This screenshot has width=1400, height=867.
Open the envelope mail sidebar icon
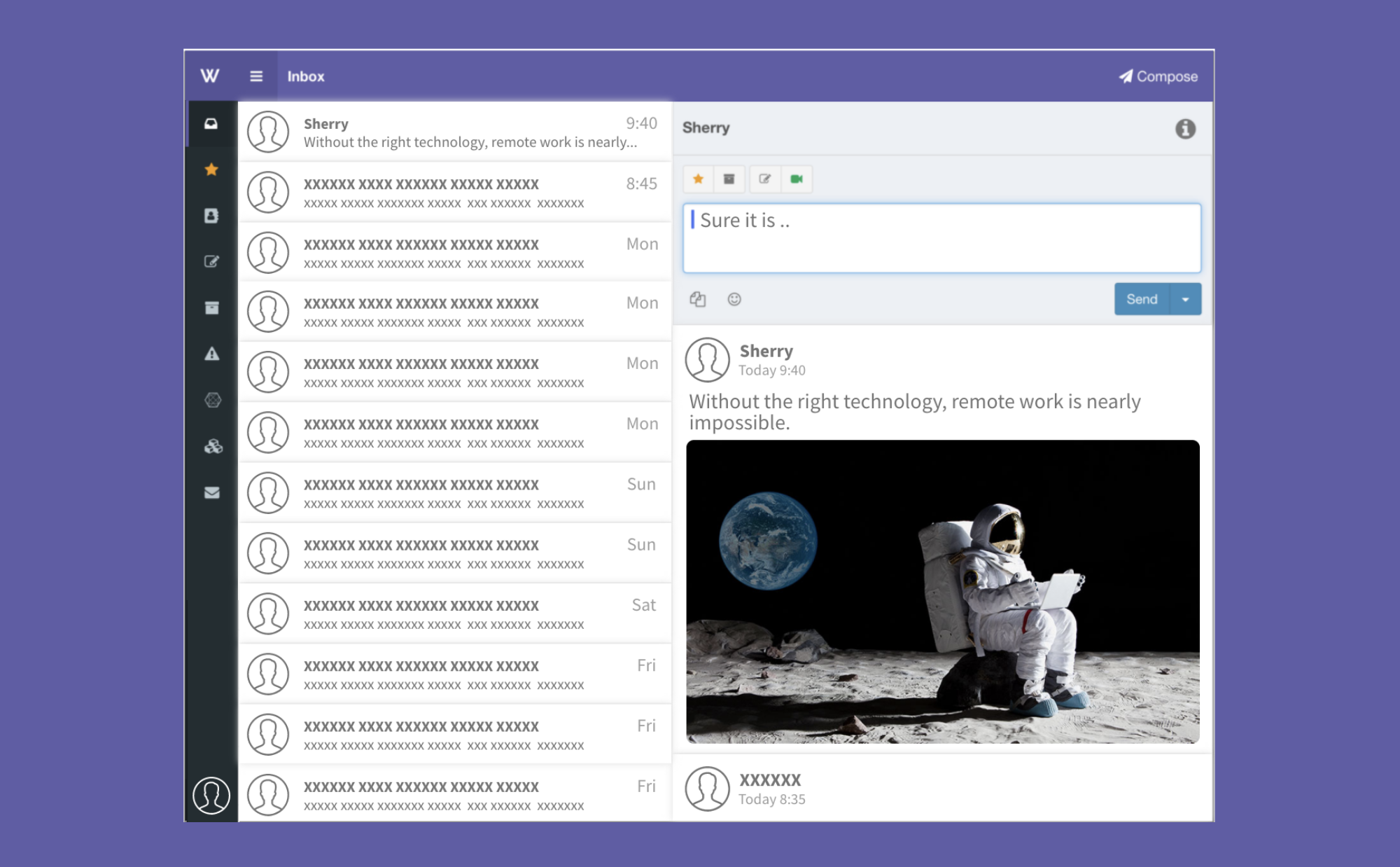pos(211,492)
